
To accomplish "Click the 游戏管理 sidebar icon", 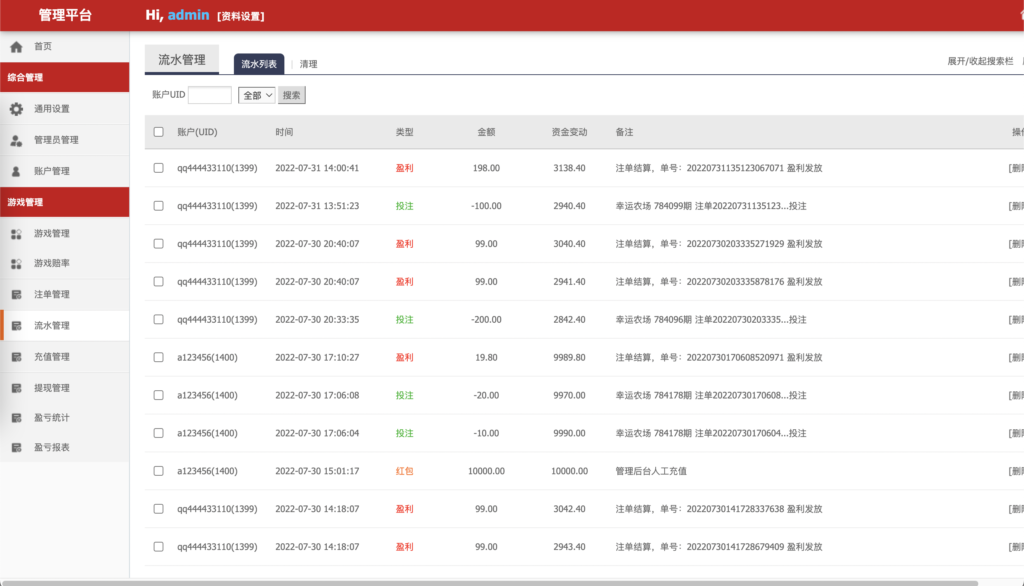I will 16,234.
